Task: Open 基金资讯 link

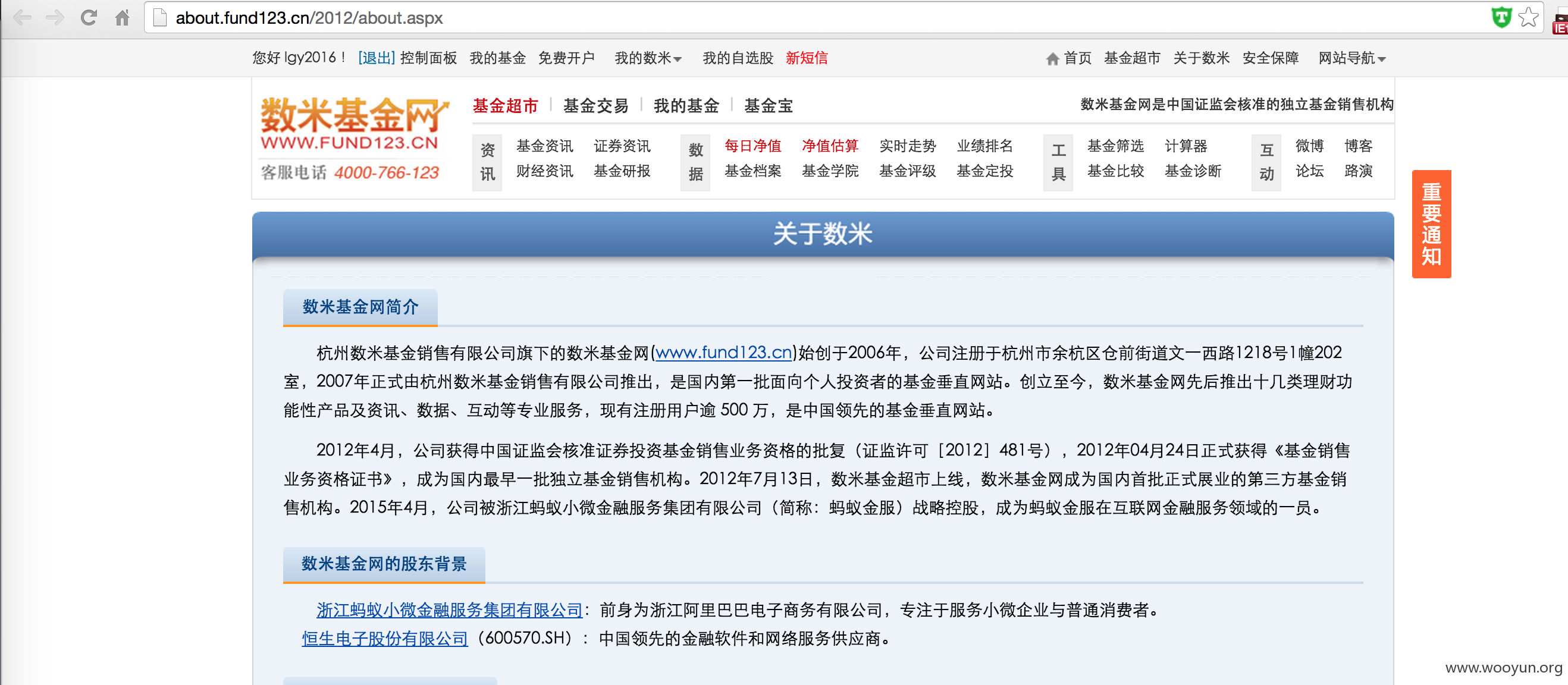Action: pos(545,146)
